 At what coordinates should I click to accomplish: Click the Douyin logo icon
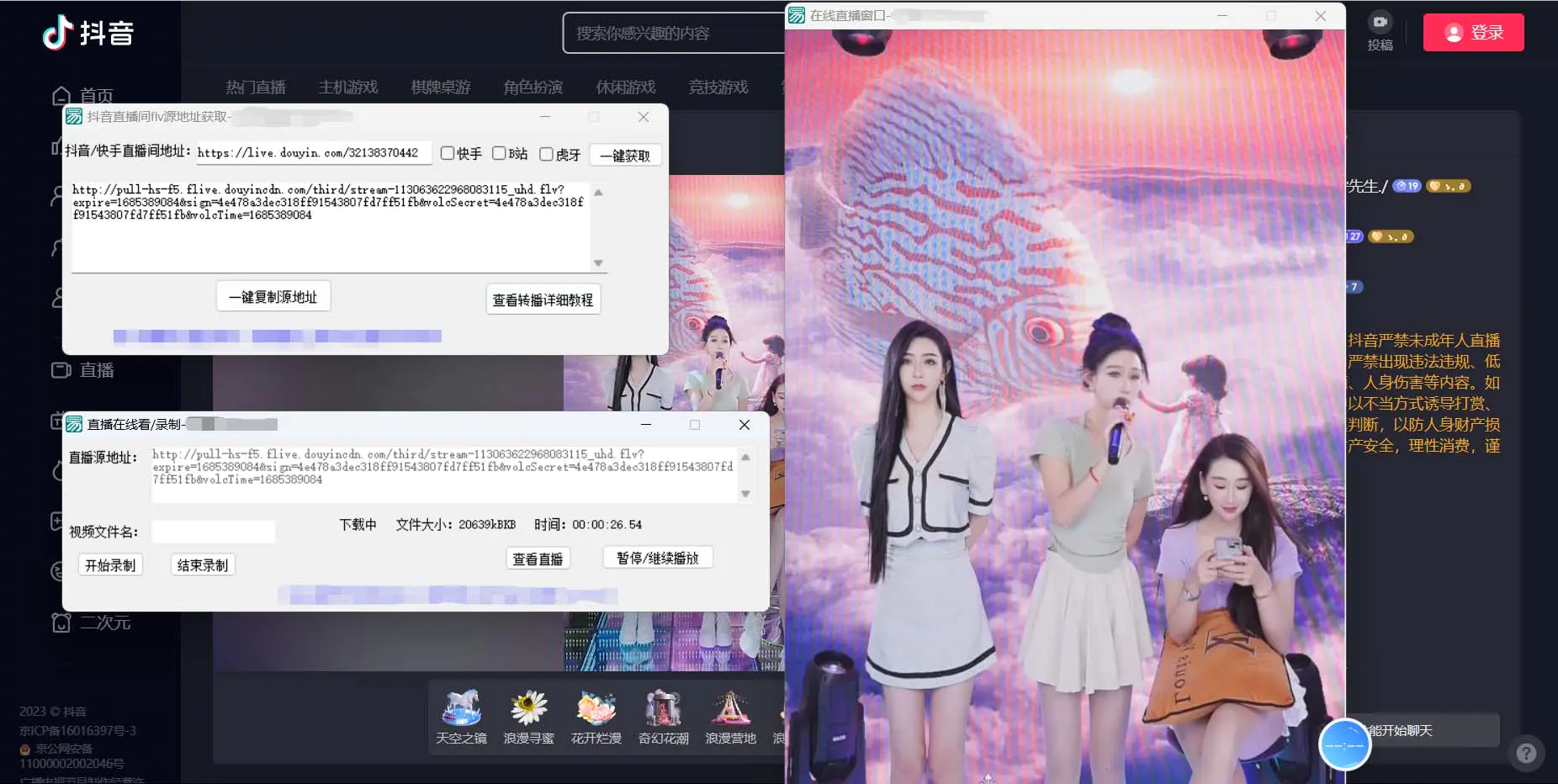[59, 33]
